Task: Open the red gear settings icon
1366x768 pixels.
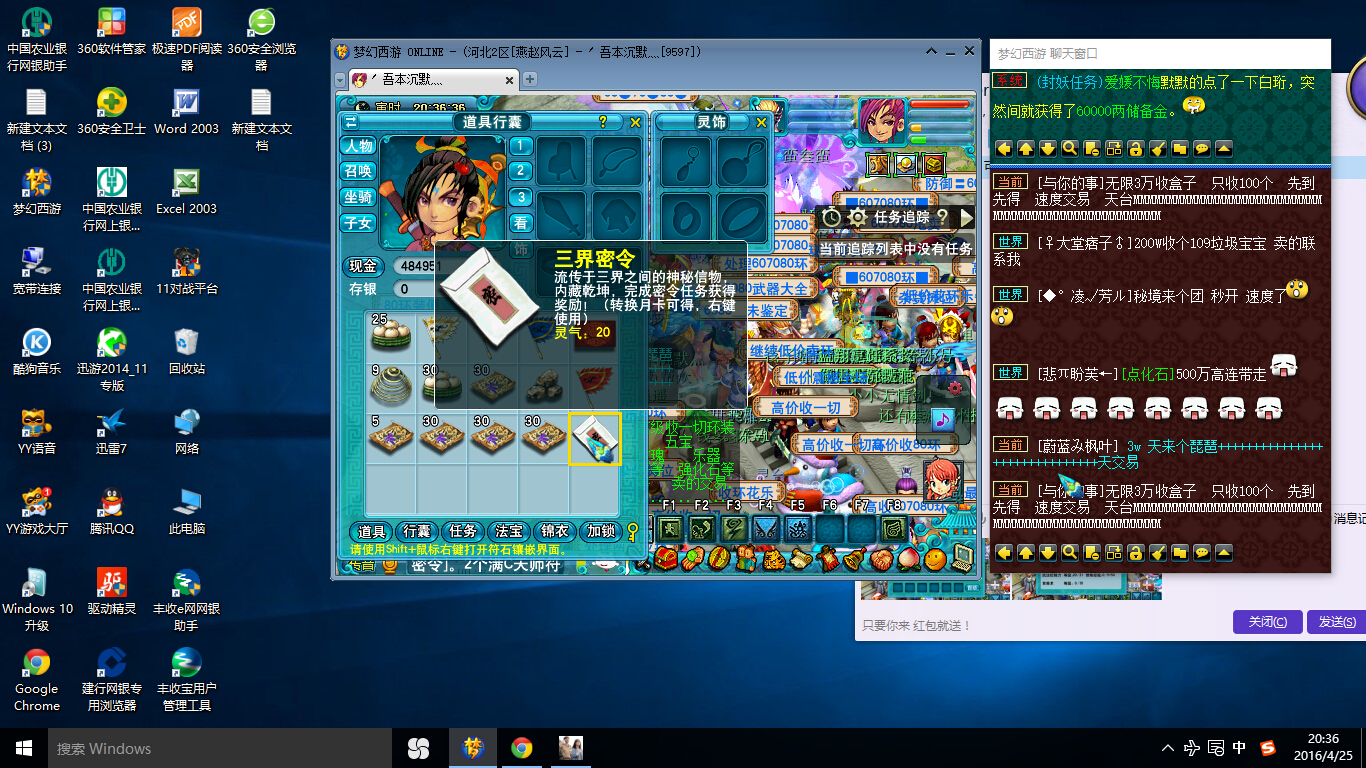Action: click(x=955, y=388)
